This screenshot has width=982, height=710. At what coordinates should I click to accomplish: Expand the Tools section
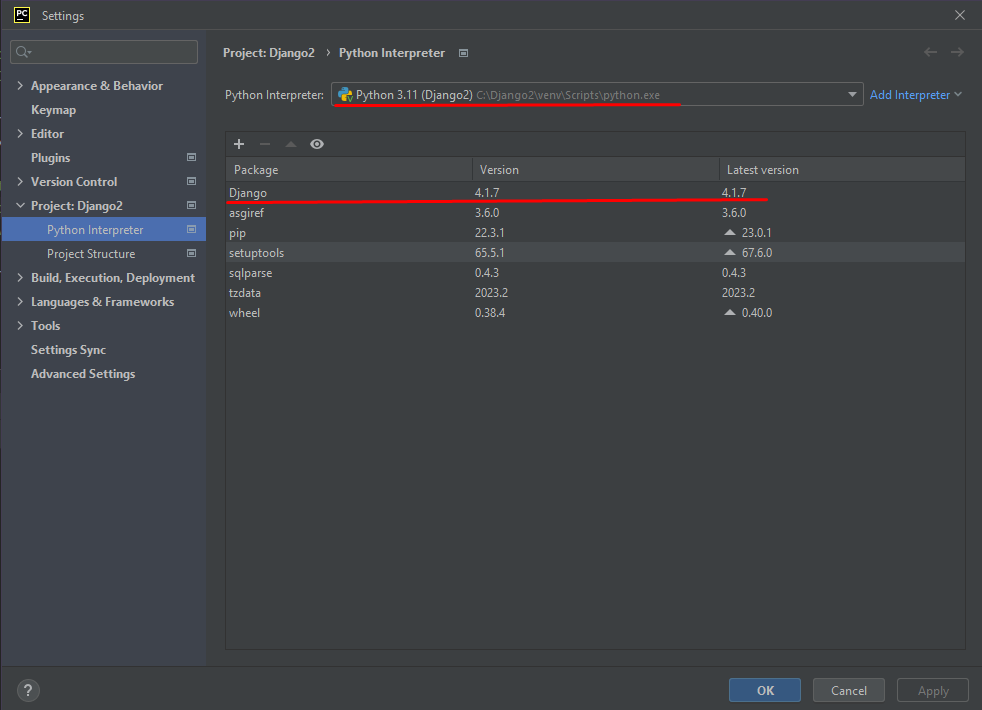20,326
